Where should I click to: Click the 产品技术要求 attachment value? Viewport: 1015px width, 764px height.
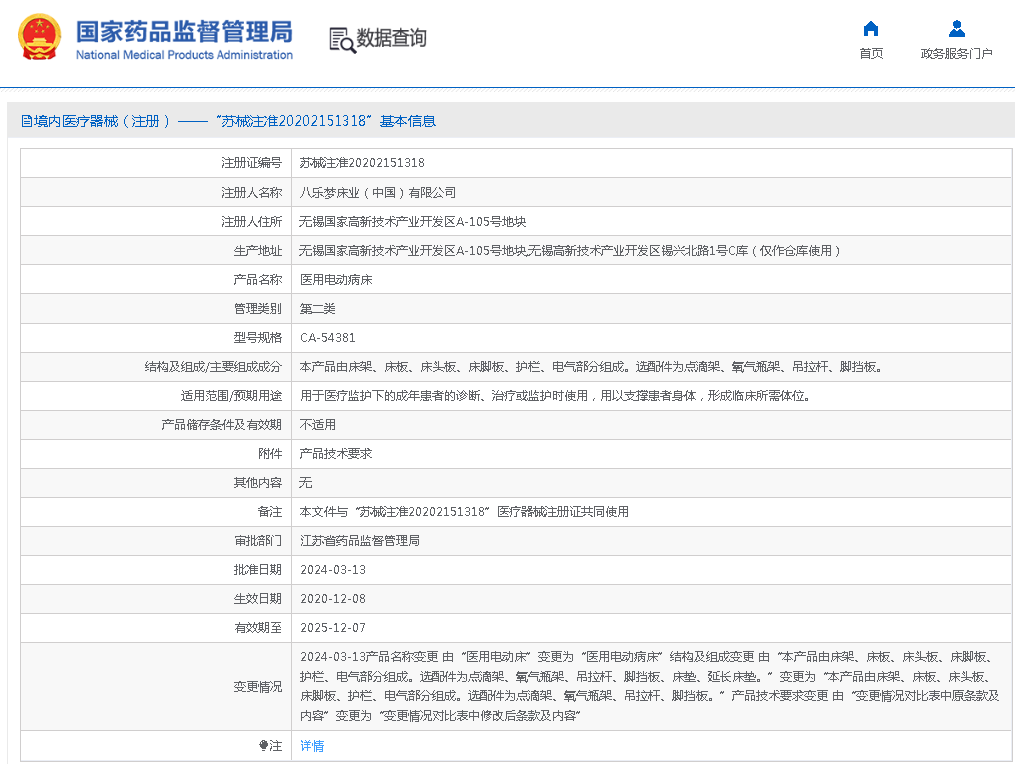(x=336, y=454)
